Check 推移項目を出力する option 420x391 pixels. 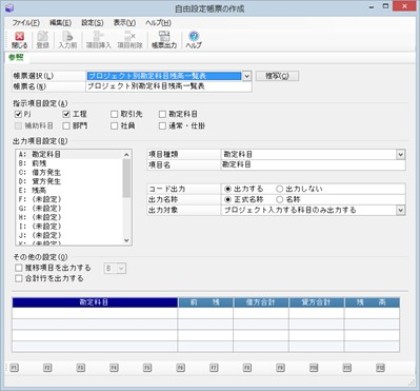(19, 268)
